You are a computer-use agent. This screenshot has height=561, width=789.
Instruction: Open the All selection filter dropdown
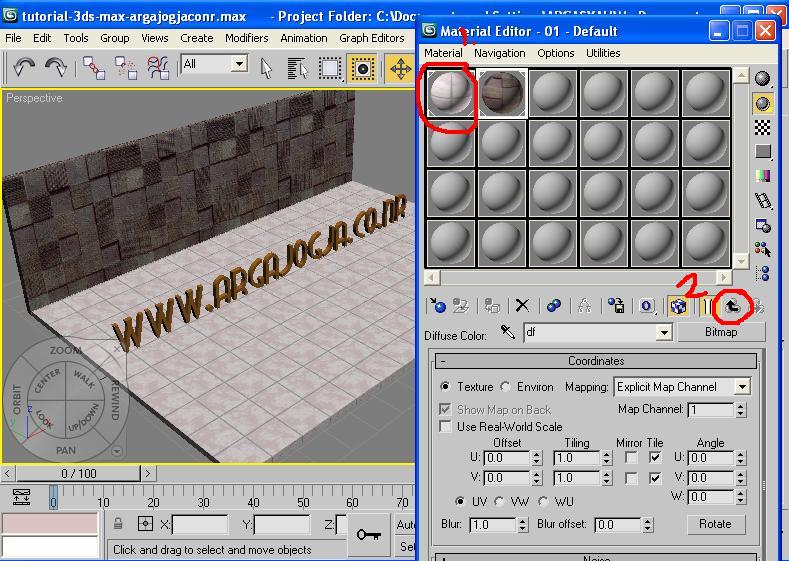click(240, 64)
